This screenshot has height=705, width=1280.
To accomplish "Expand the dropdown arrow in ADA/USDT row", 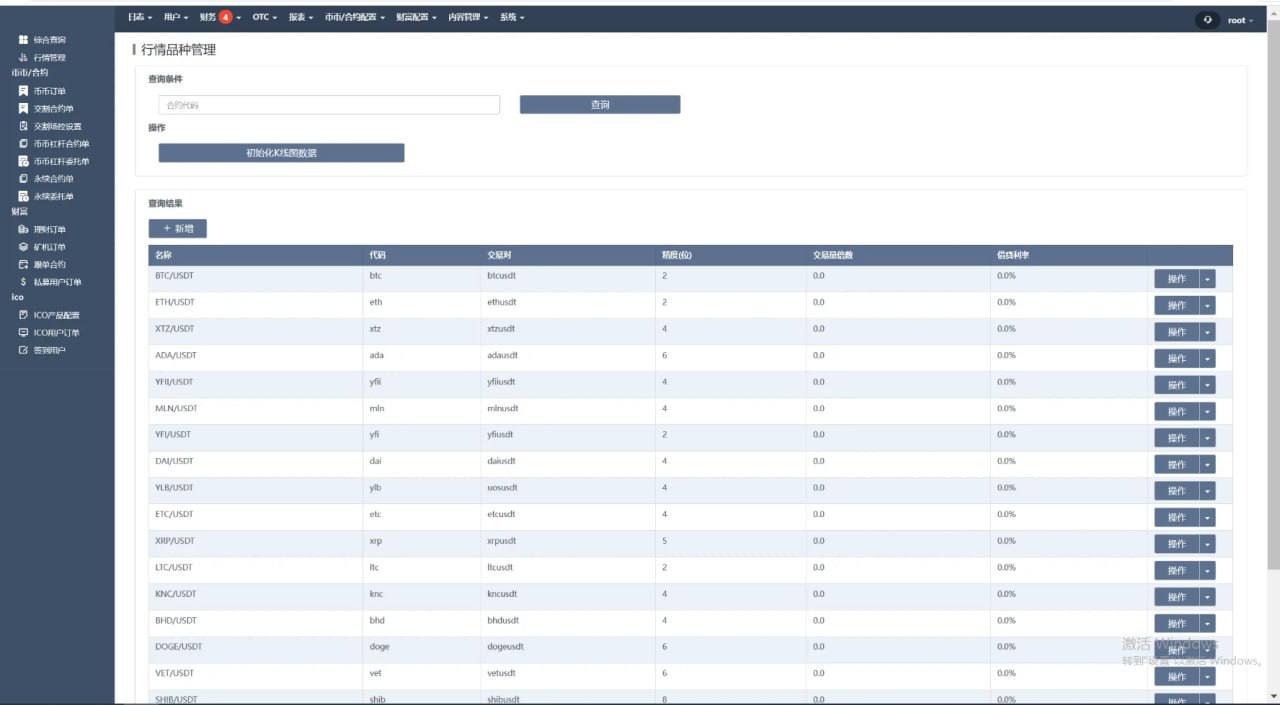I will [1207, 358].
